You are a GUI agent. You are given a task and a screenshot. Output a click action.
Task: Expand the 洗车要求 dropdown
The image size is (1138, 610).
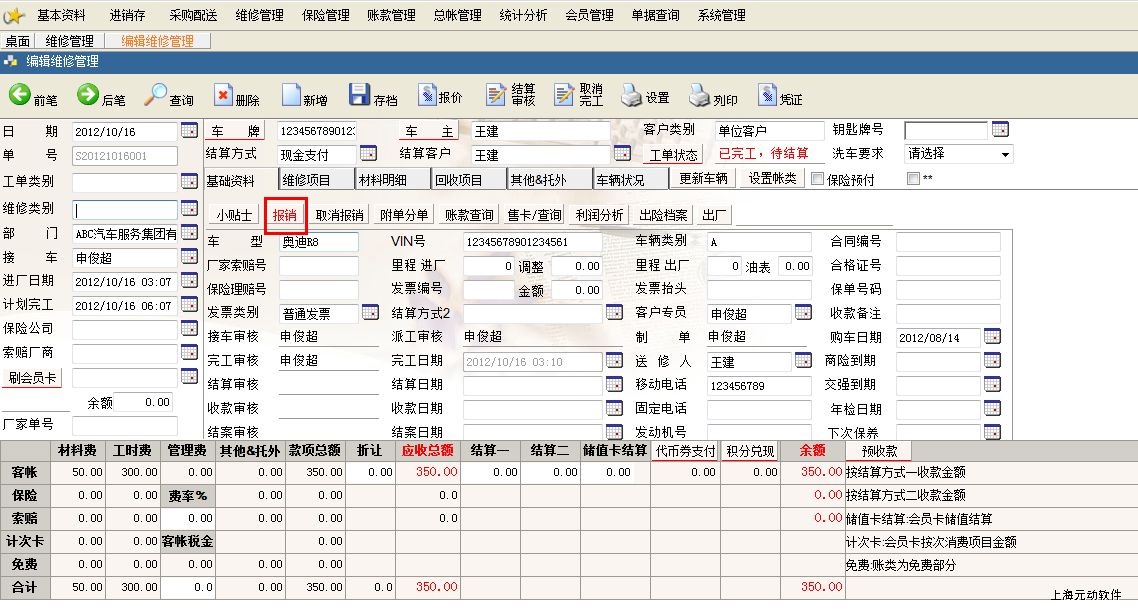click(x=1004, y=154)
